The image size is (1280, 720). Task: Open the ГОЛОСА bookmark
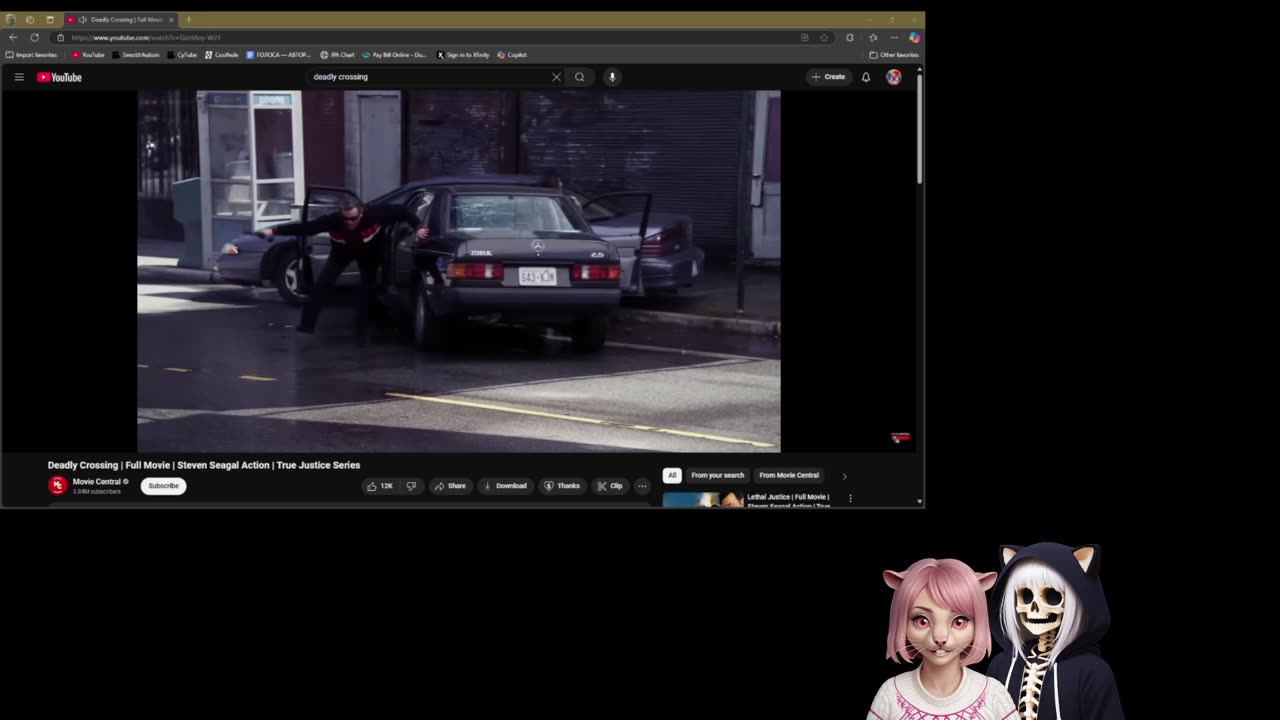279,55
